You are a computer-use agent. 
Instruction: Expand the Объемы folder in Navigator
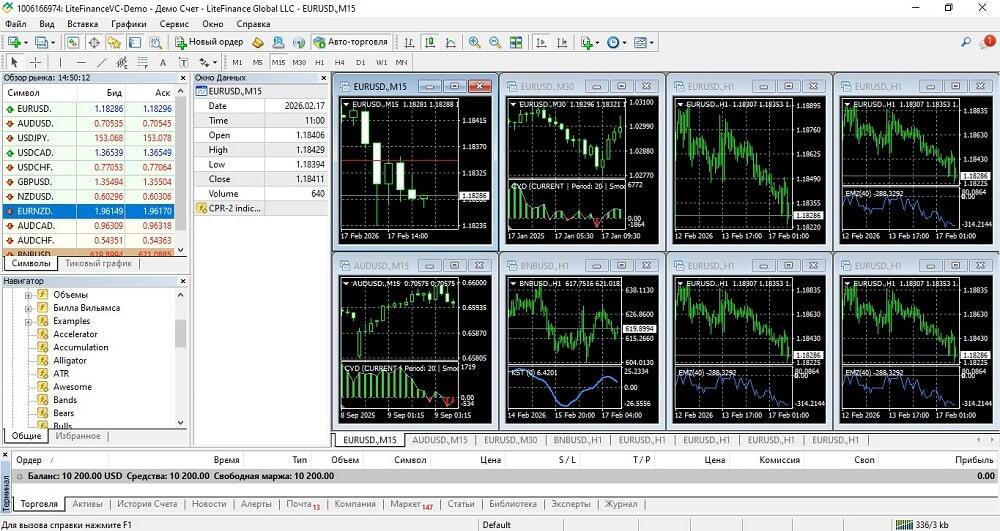pyautogui.click(x=28, y=295)
